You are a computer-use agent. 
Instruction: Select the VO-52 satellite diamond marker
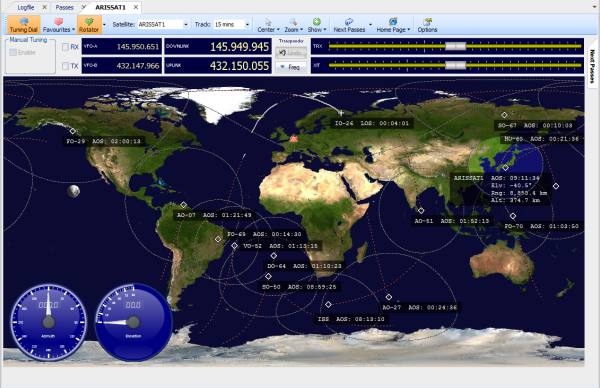pos(234,246)
